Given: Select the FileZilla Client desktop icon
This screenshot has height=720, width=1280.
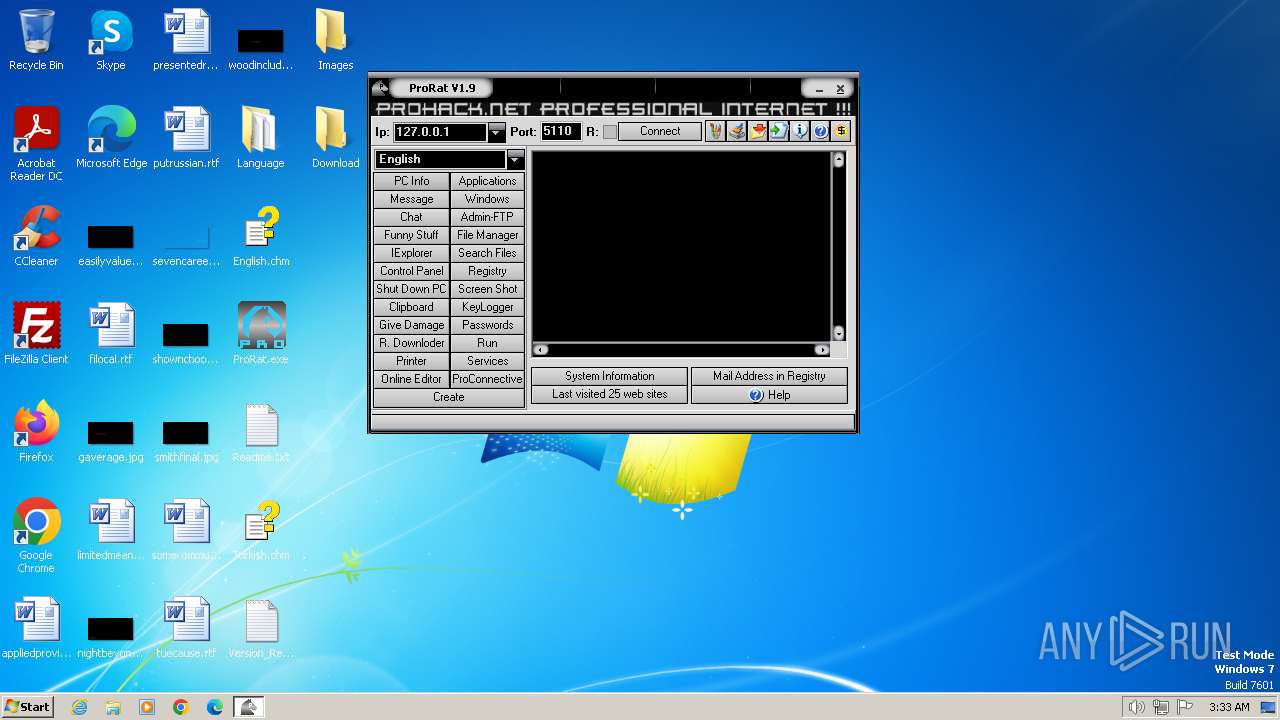Looking at the screenshot, I should [36, 334].
